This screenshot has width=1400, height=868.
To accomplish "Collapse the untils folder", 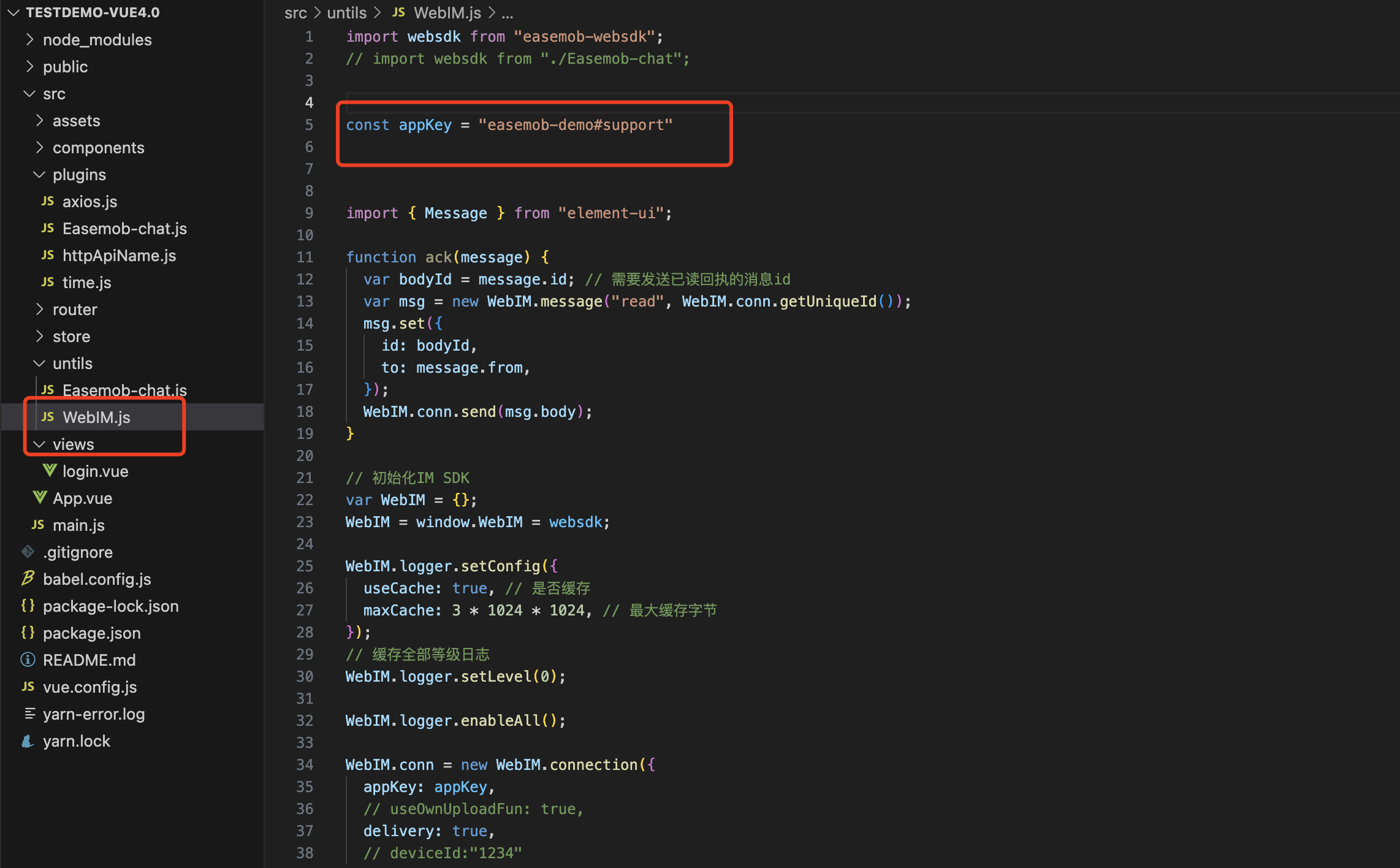I will 39,364.
